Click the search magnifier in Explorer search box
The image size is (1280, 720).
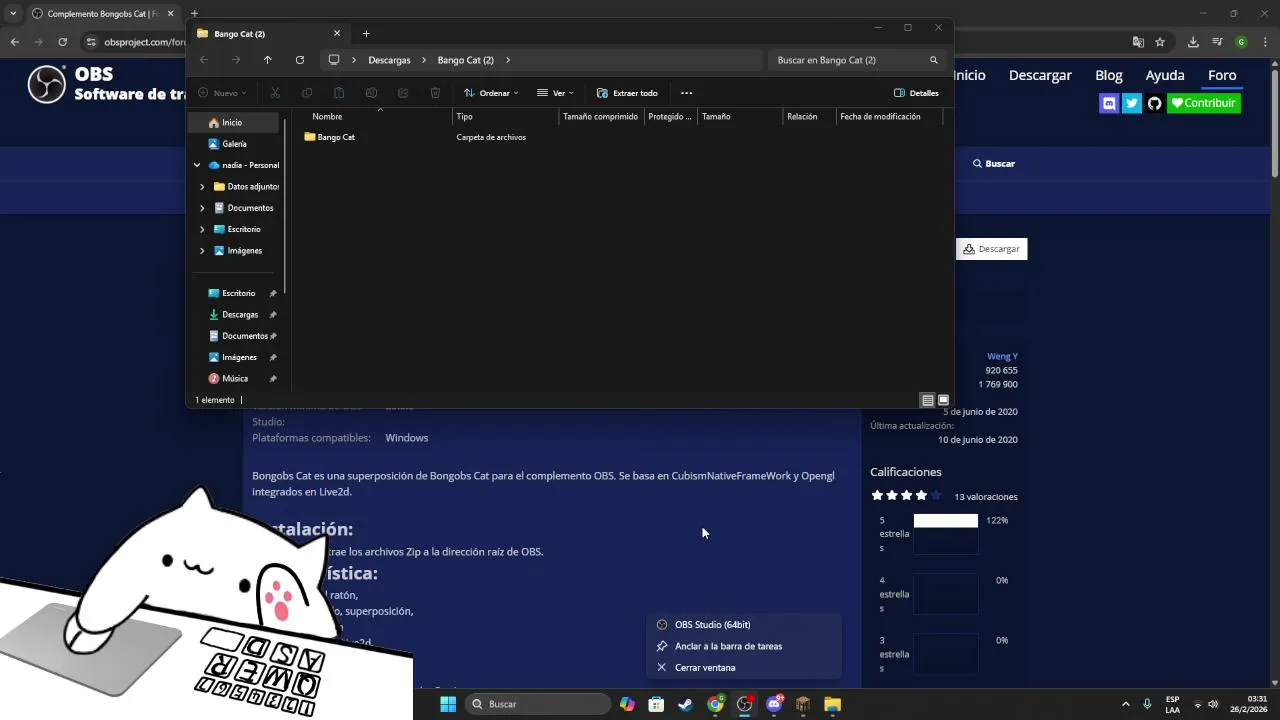click(x=934, y=60)
